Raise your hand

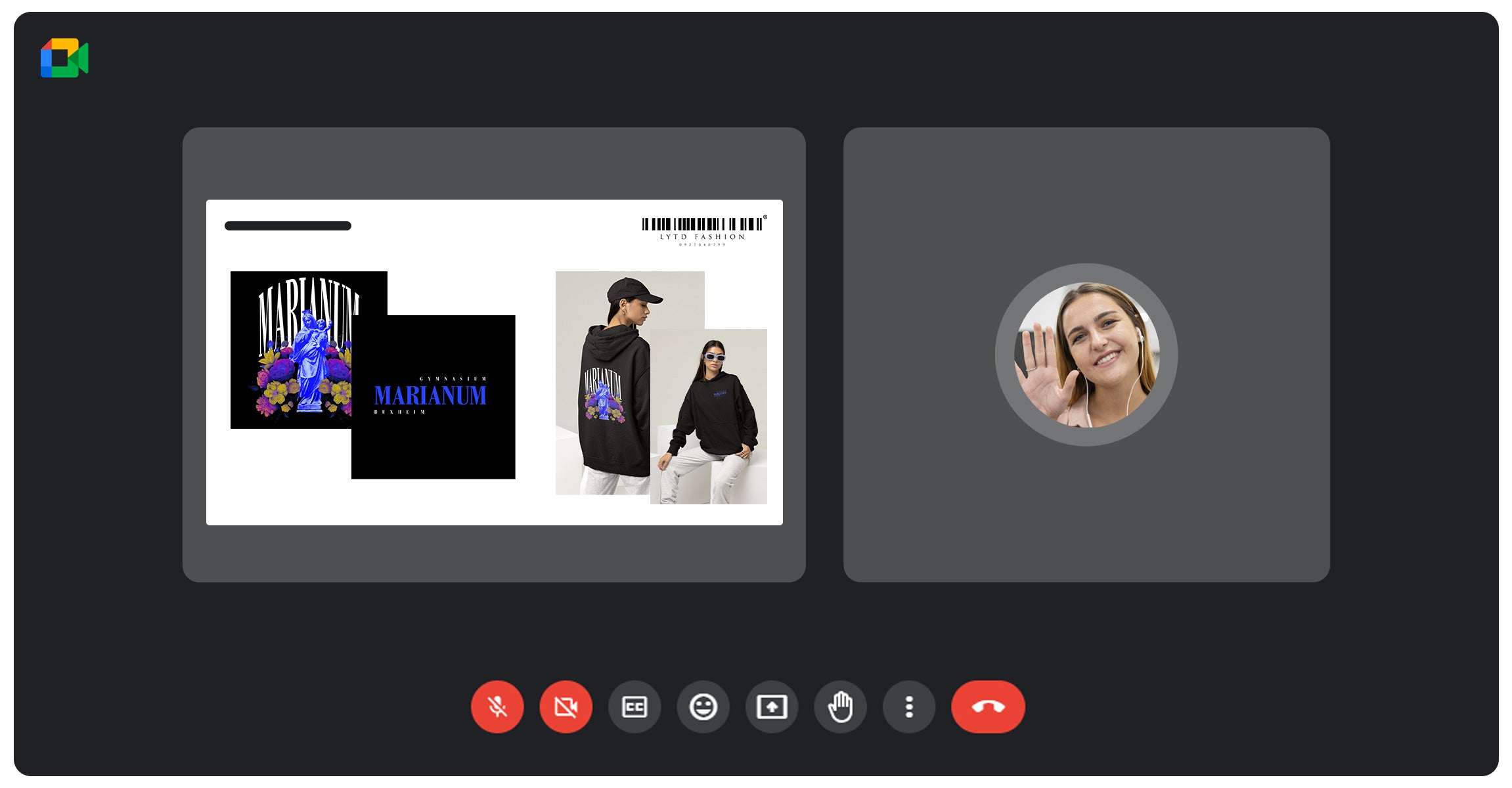coord(840,707)
